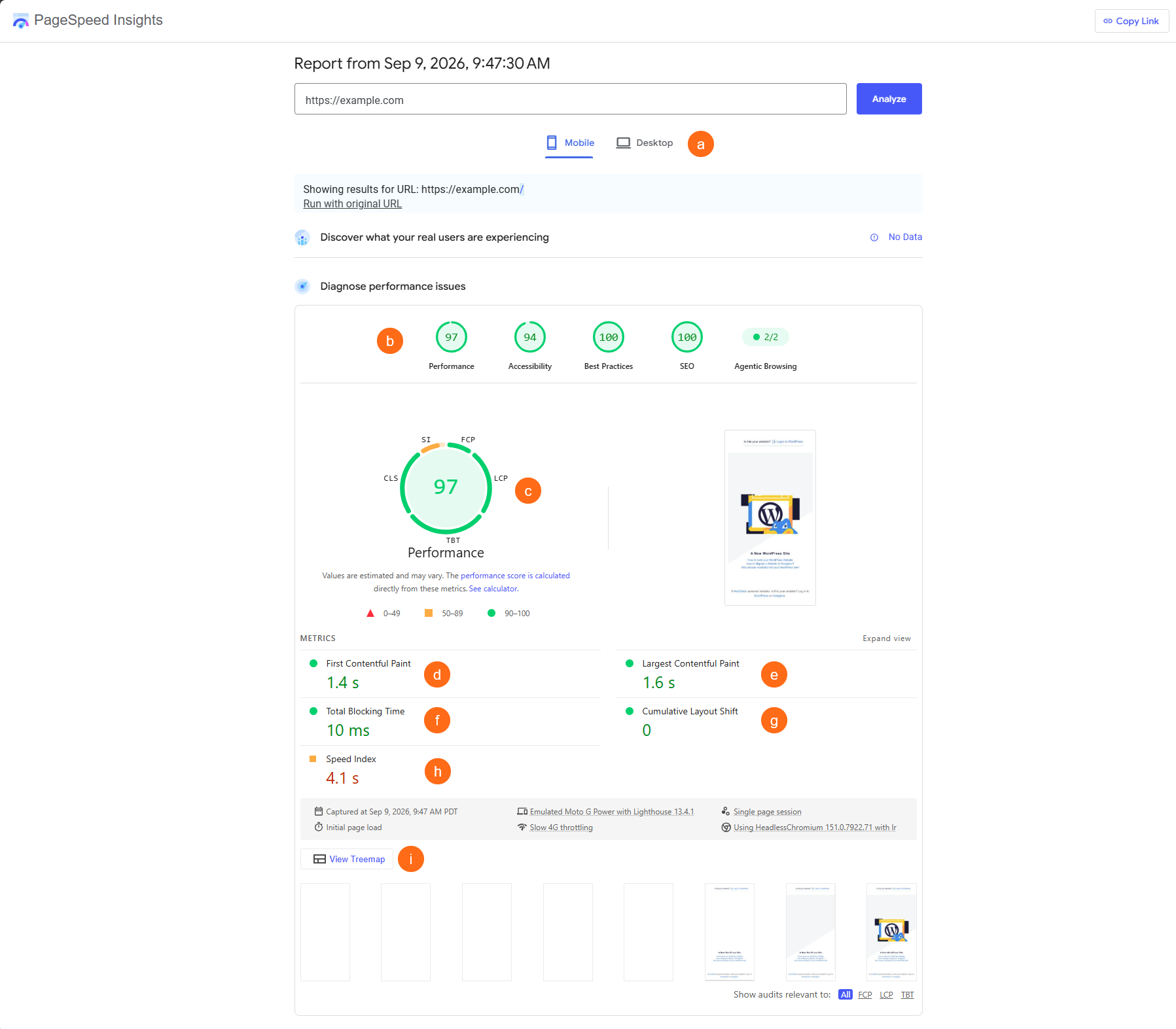Click the wifi icon beside Slow 4G throttling
This screenshot has height=1029, width=1176.
point(522,827)
